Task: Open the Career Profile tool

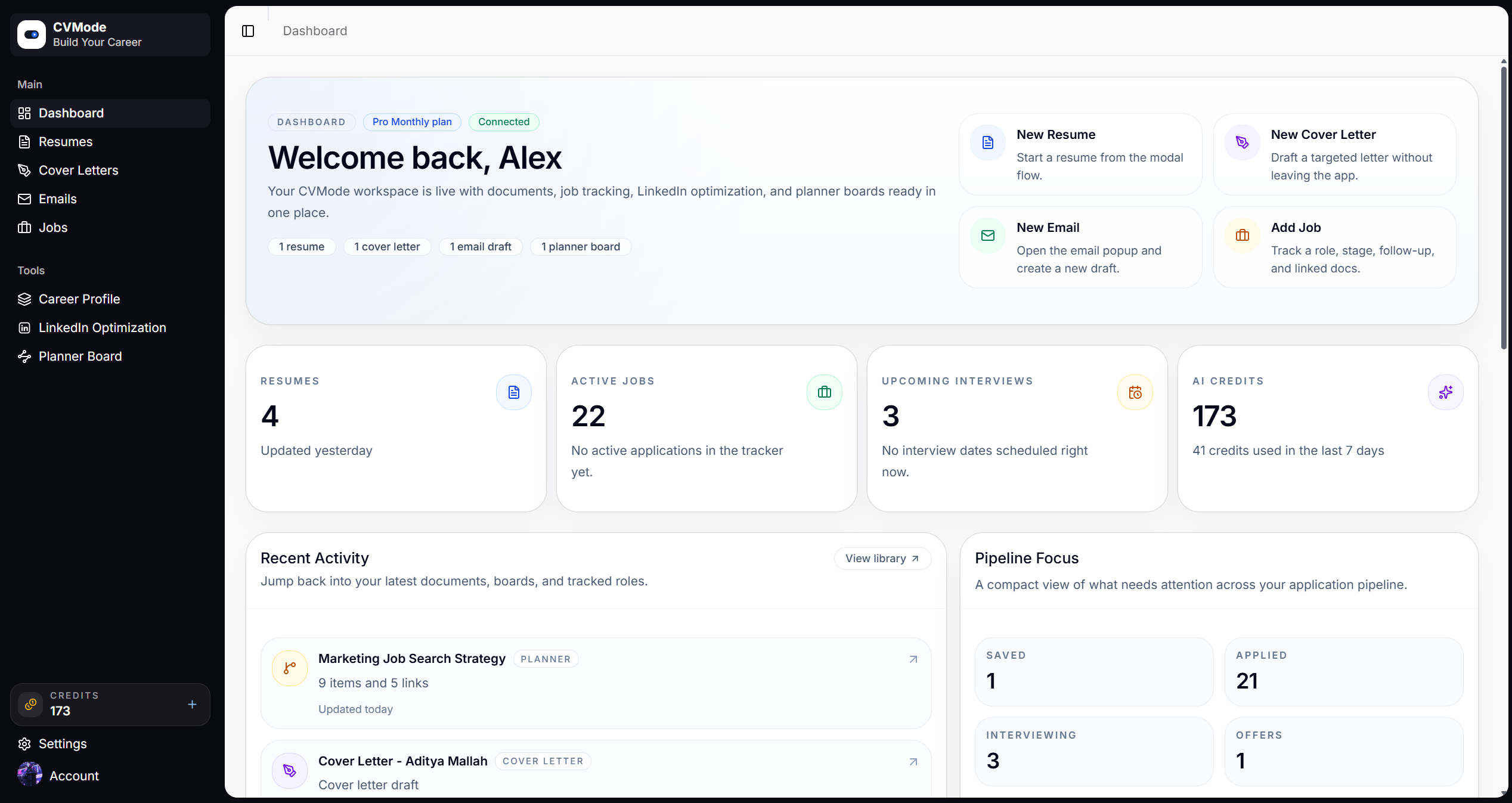Action: tap(79, 299)
